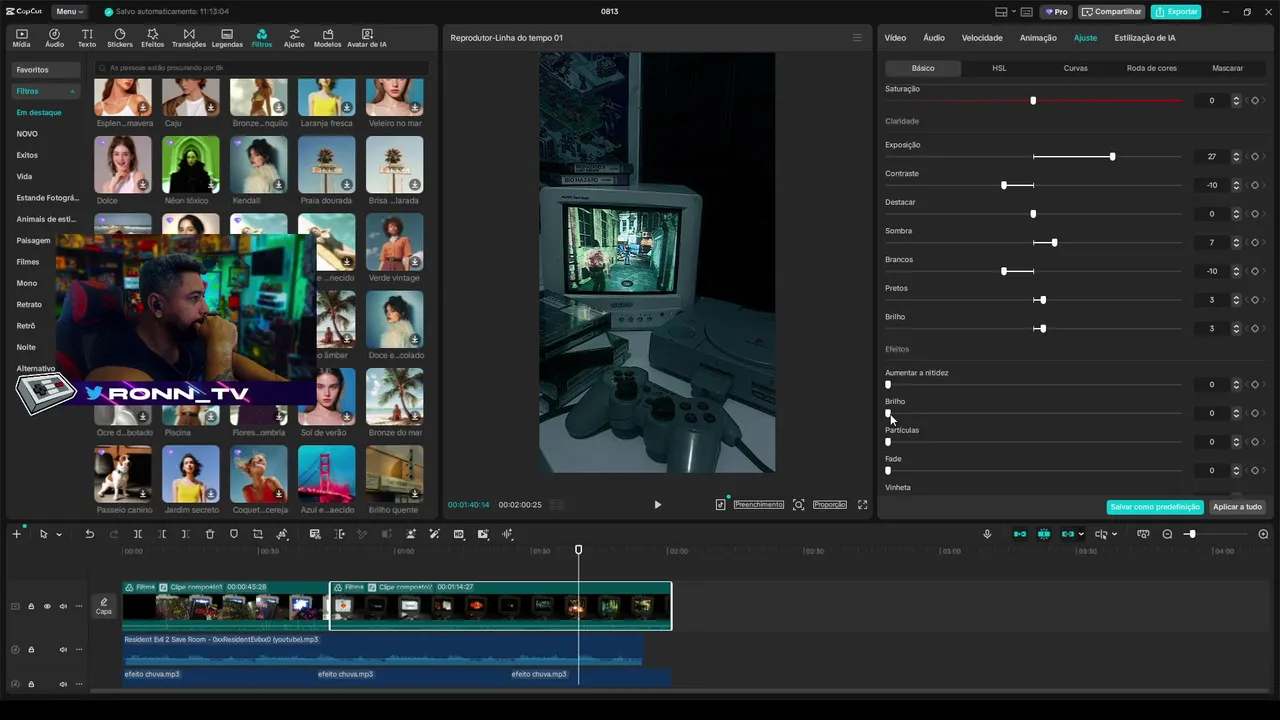Open the Mídia panel
The width and height of the screenshot is (1280, 720).
tap(21, 38)
